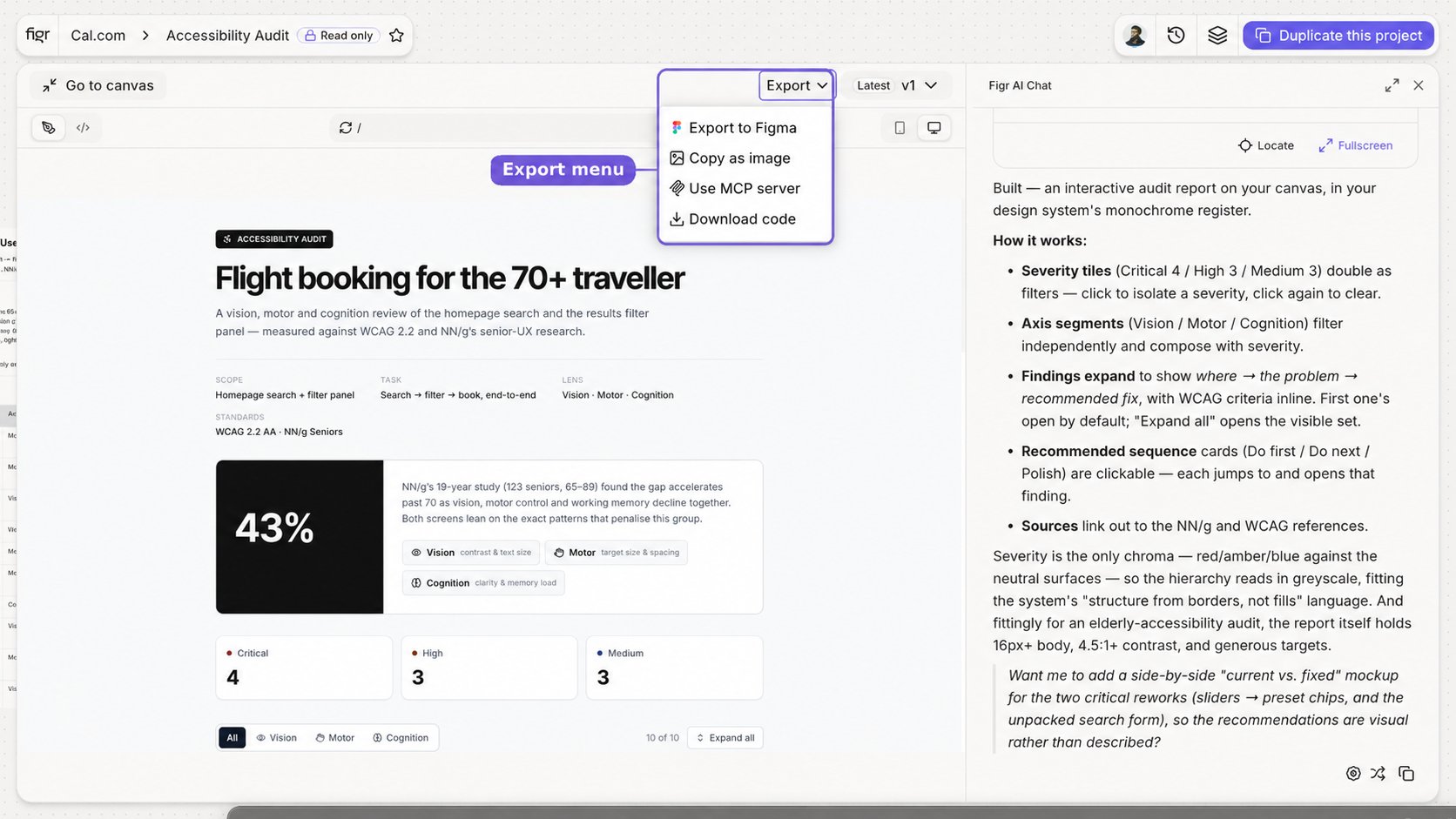Viewport: 1456px width, 819px height.
Task: Open the user avatar profile
Action: [x=1135, y=36]
